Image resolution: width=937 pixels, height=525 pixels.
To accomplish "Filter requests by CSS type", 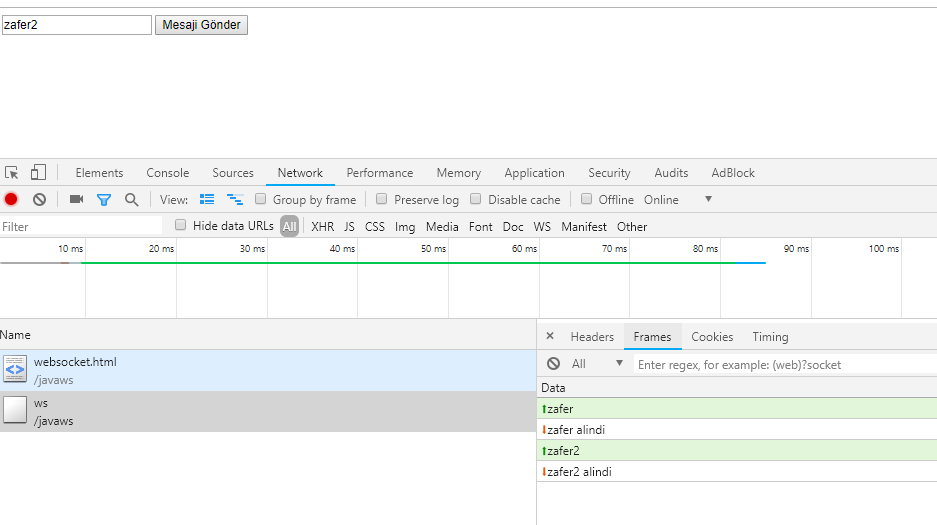I will 375,226.
